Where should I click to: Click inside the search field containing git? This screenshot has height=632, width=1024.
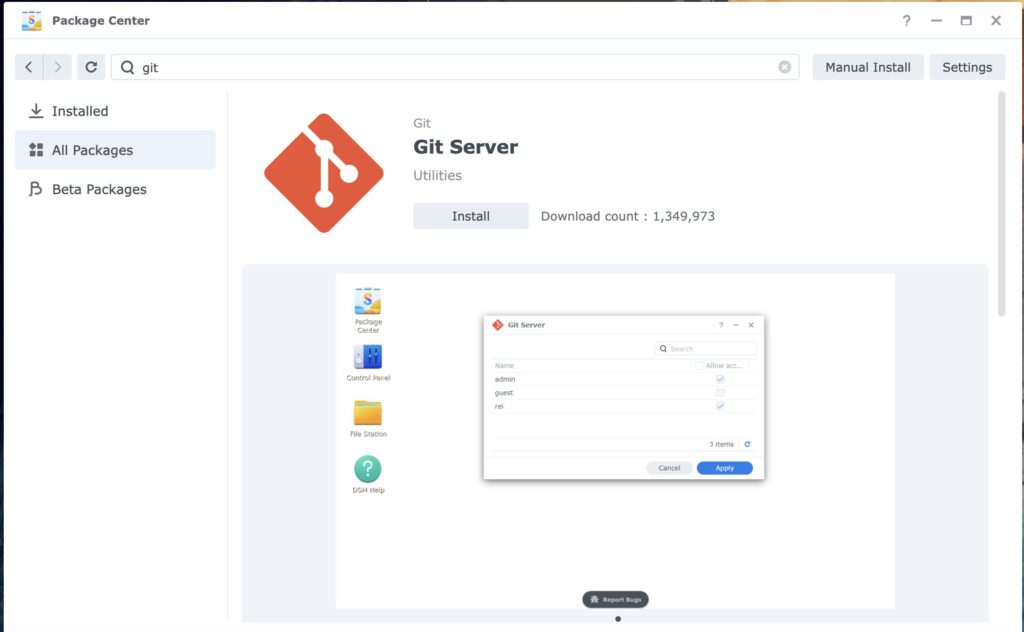[x=455, y=67]
